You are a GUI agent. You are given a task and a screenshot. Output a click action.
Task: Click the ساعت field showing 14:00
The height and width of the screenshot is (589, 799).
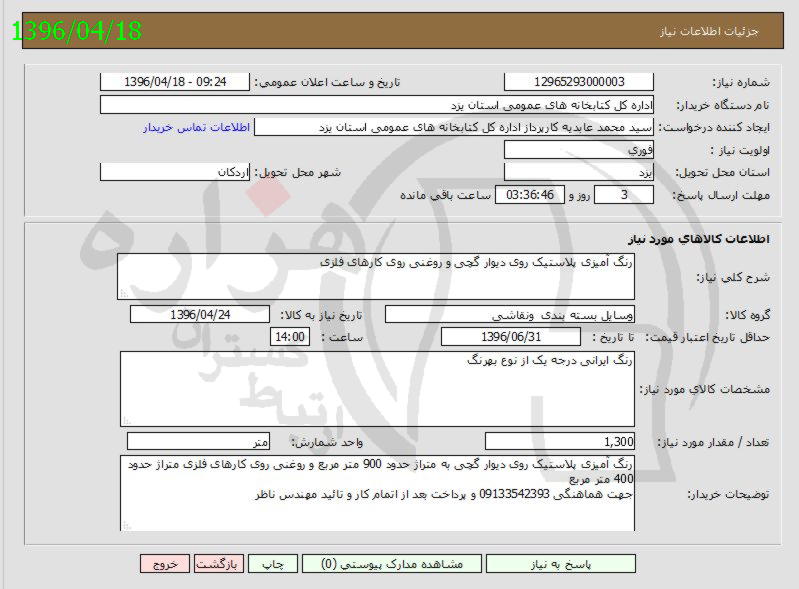point(290,337)
